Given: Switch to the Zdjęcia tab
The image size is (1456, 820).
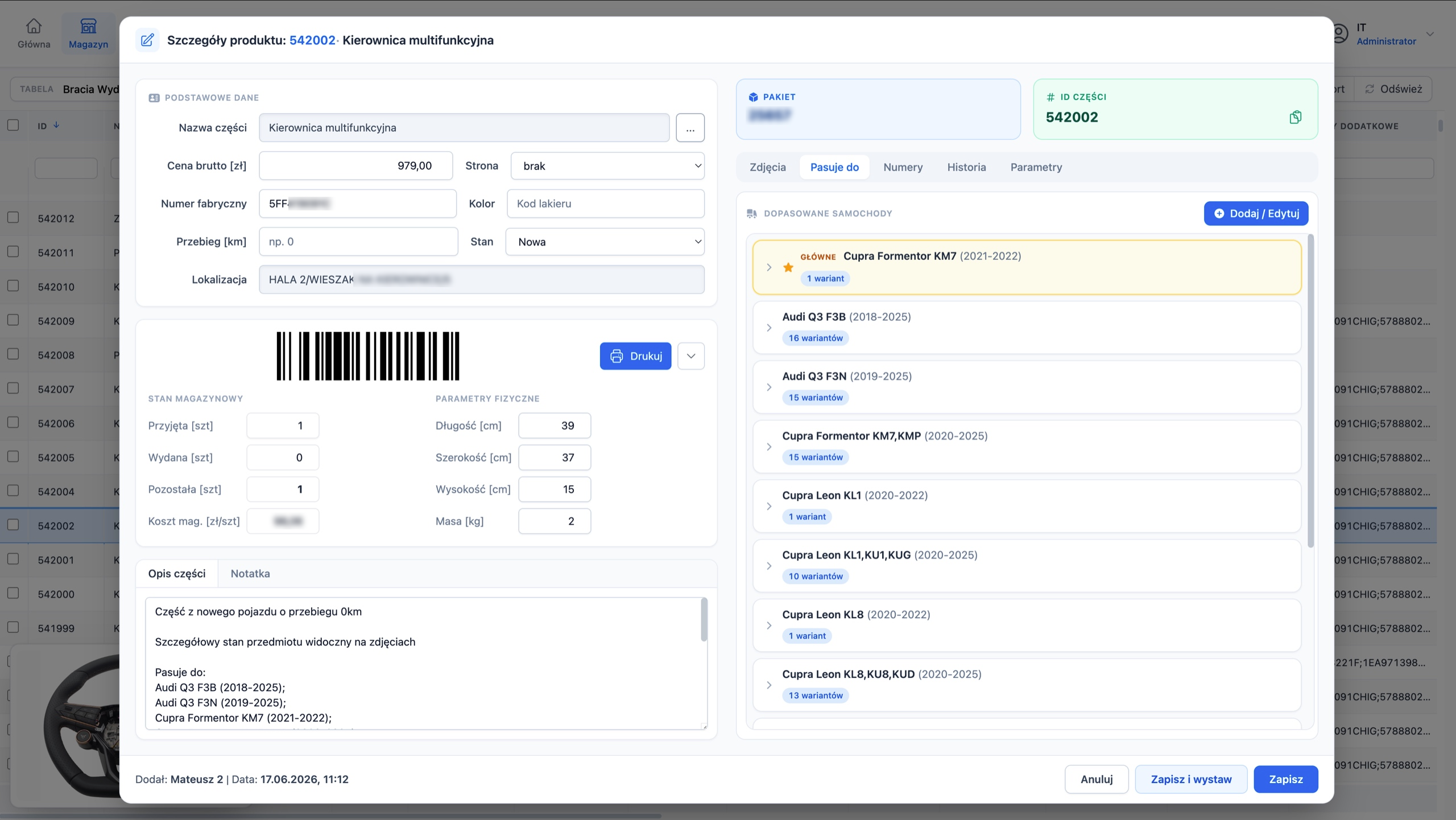Looking at the screenshot, I should click(x=767, y=167).
